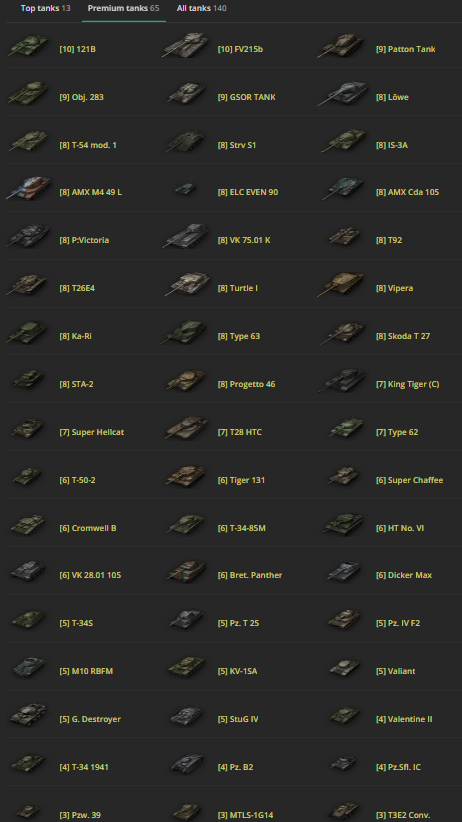Select the AMX M4 49 L tank image
Viewport: 462px width, 822px height.
click(29, 189)
